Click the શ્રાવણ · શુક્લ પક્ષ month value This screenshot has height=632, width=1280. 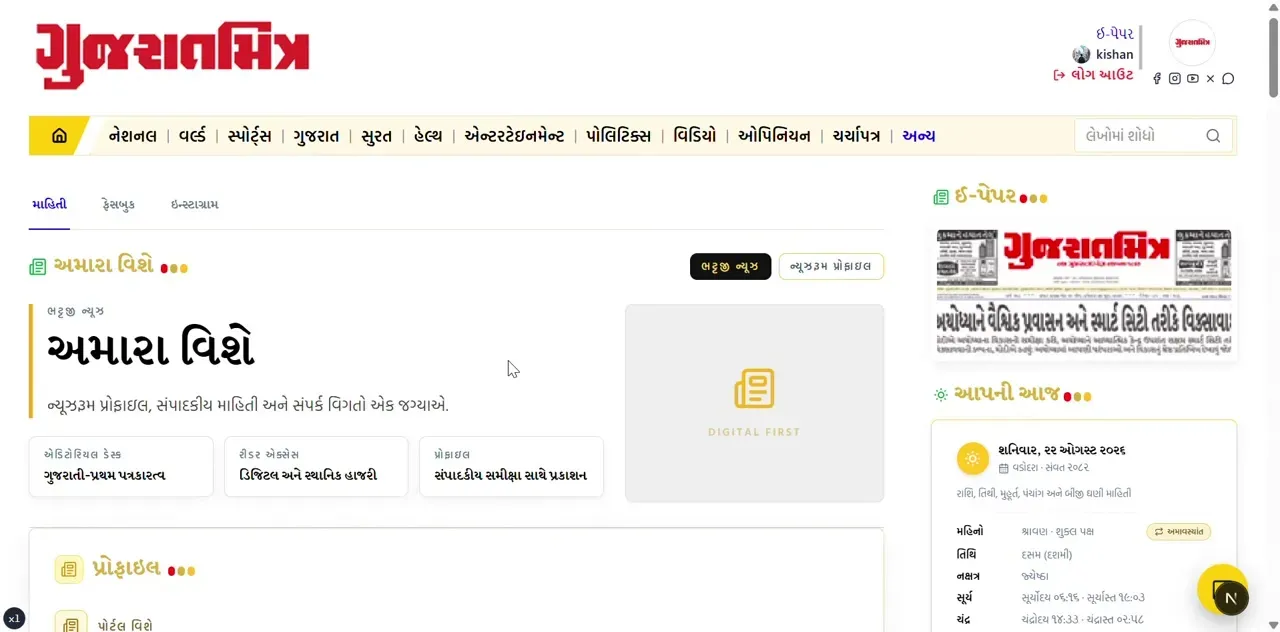click(x=1058, y=532)
